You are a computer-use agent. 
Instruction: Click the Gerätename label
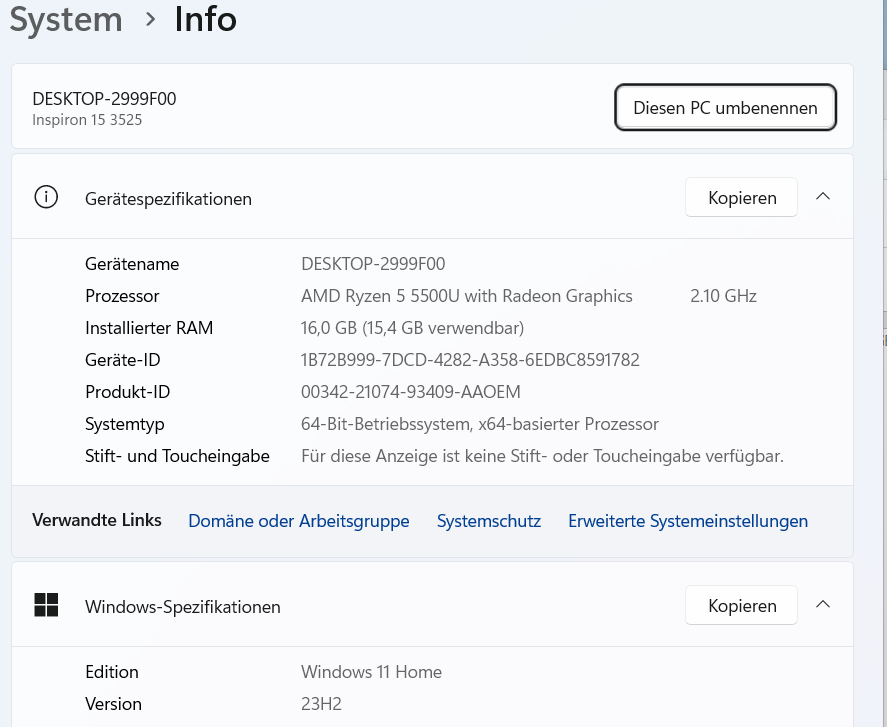tap(132, 264)
